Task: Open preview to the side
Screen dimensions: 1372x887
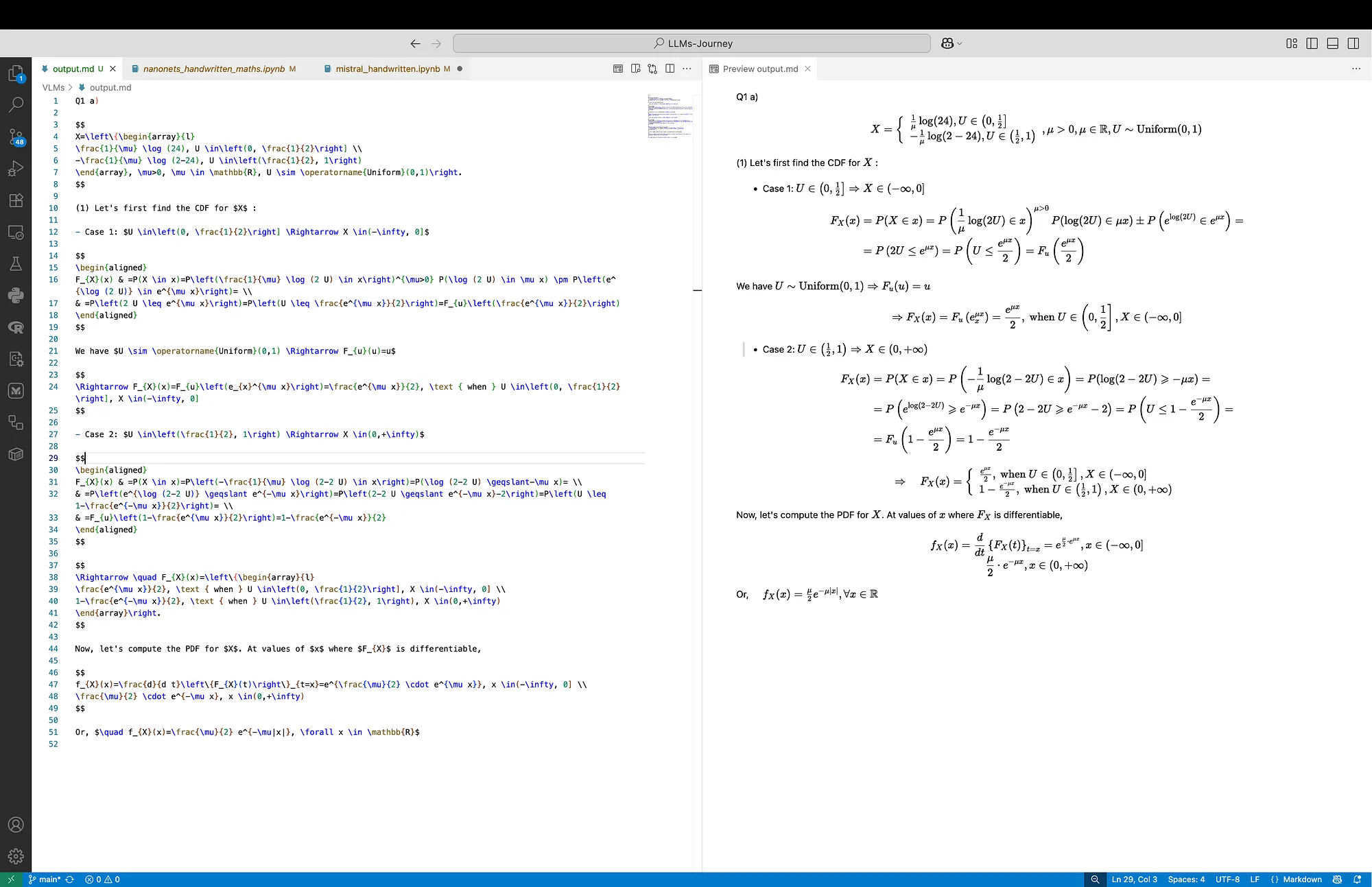Action: (x=635, y=69)
